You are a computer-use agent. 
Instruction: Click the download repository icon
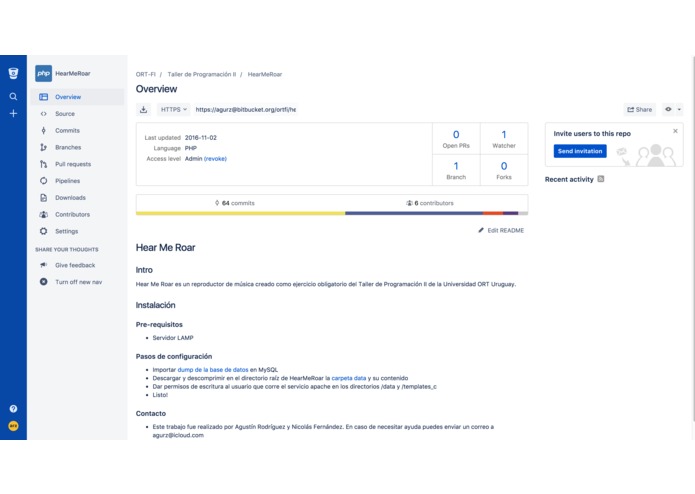(143, 109)
